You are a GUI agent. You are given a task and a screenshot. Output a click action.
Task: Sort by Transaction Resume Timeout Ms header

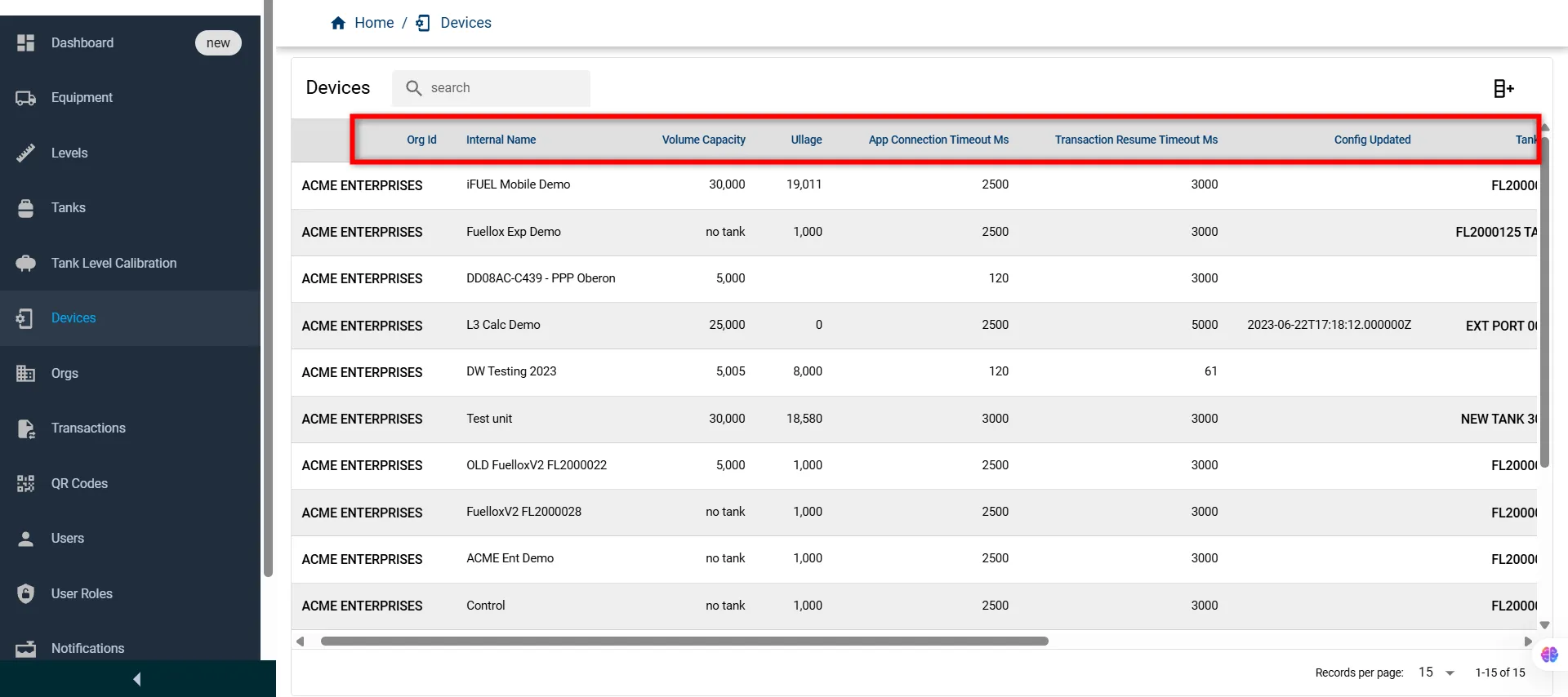(x=1136, y=140)
